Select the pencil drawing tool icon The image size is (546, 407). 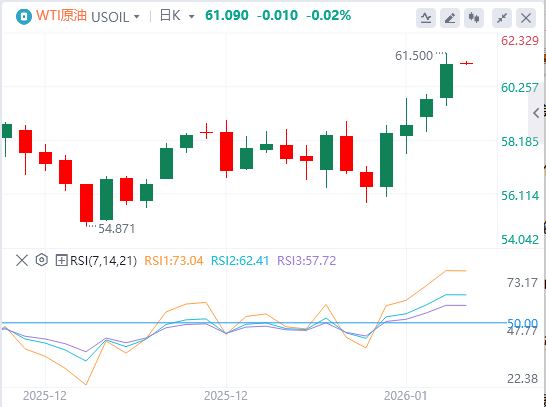point(450,18)
